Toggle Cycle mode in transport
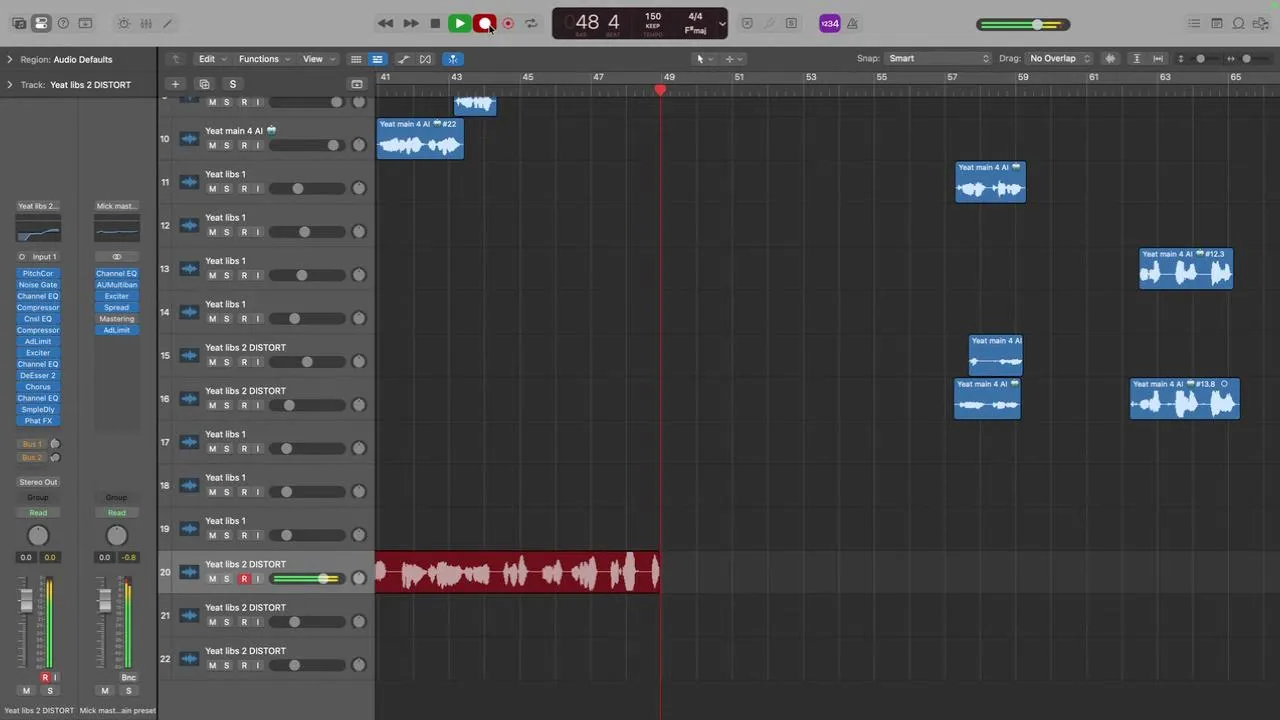The height and width of the screenshot is (720, 1280). tap(531, 23)
